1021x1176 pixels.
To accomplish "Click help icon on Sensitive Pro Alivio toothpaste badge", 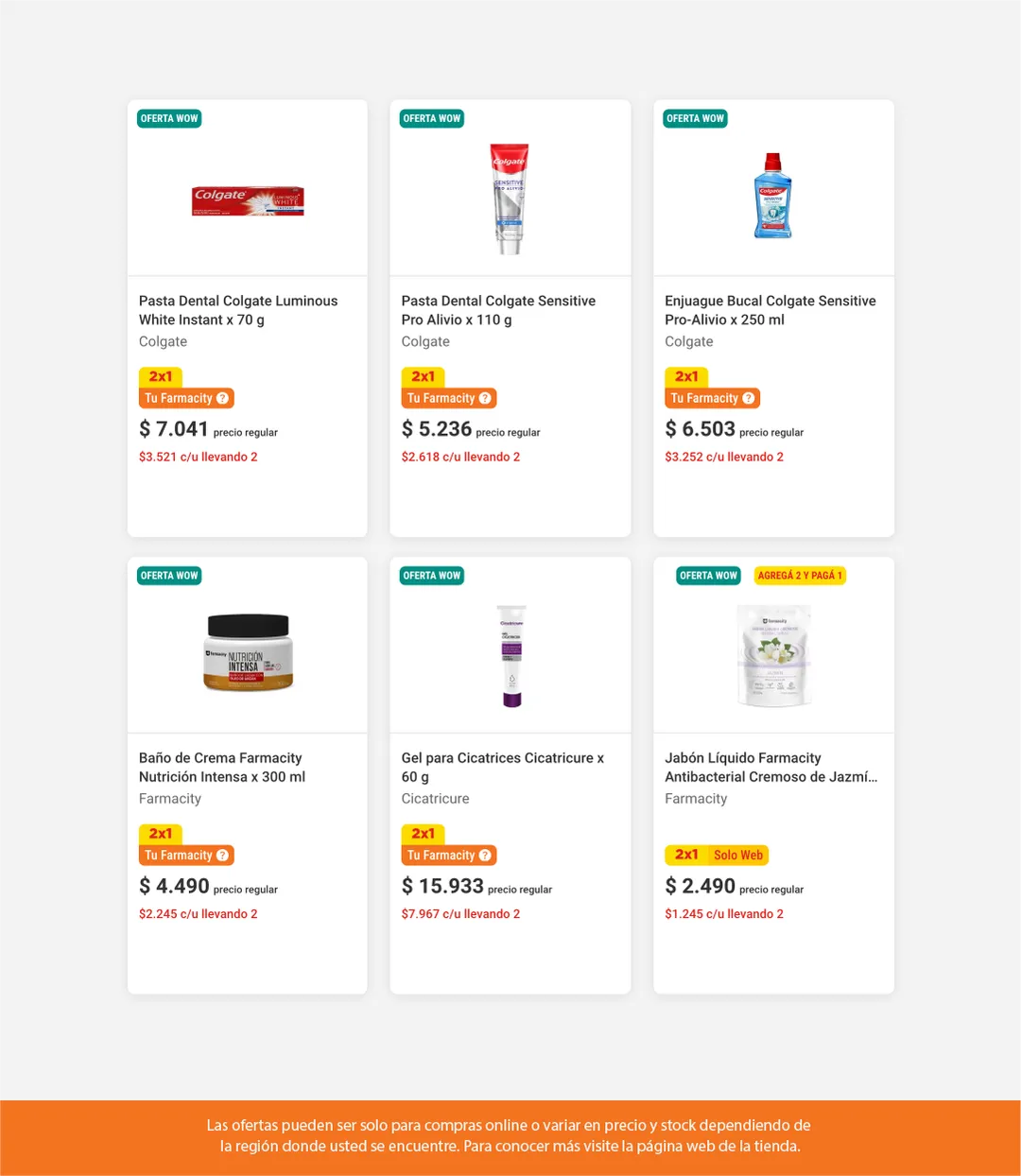I will [485, 399].
